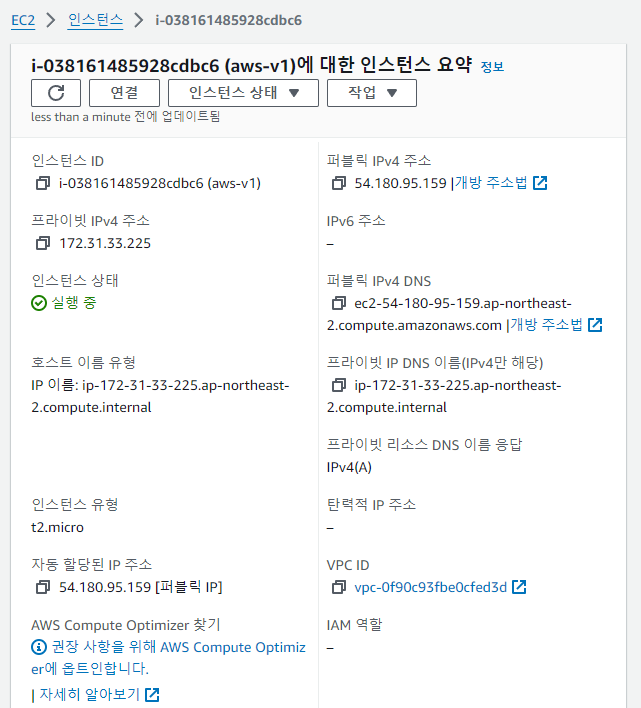Copy the public IPv4 DNS name

pos(339,303)
